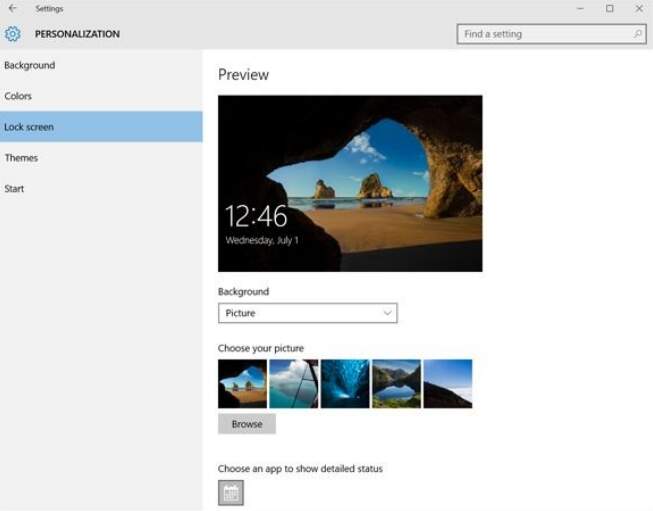This screenshot has height=511, width=653.
Task: Open the Start personalization page
Action: pyautogui.click(x=14, y=189)
